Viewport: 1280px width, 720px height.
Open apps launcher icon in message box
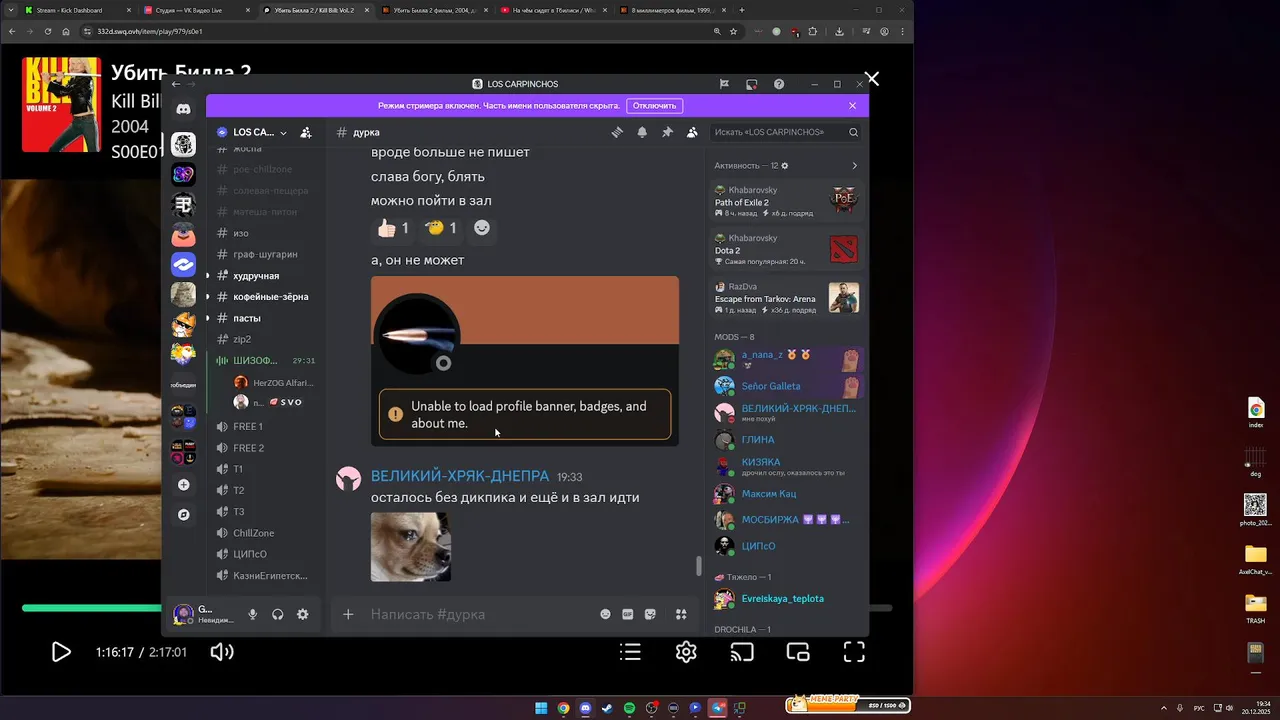pos(681,614)
